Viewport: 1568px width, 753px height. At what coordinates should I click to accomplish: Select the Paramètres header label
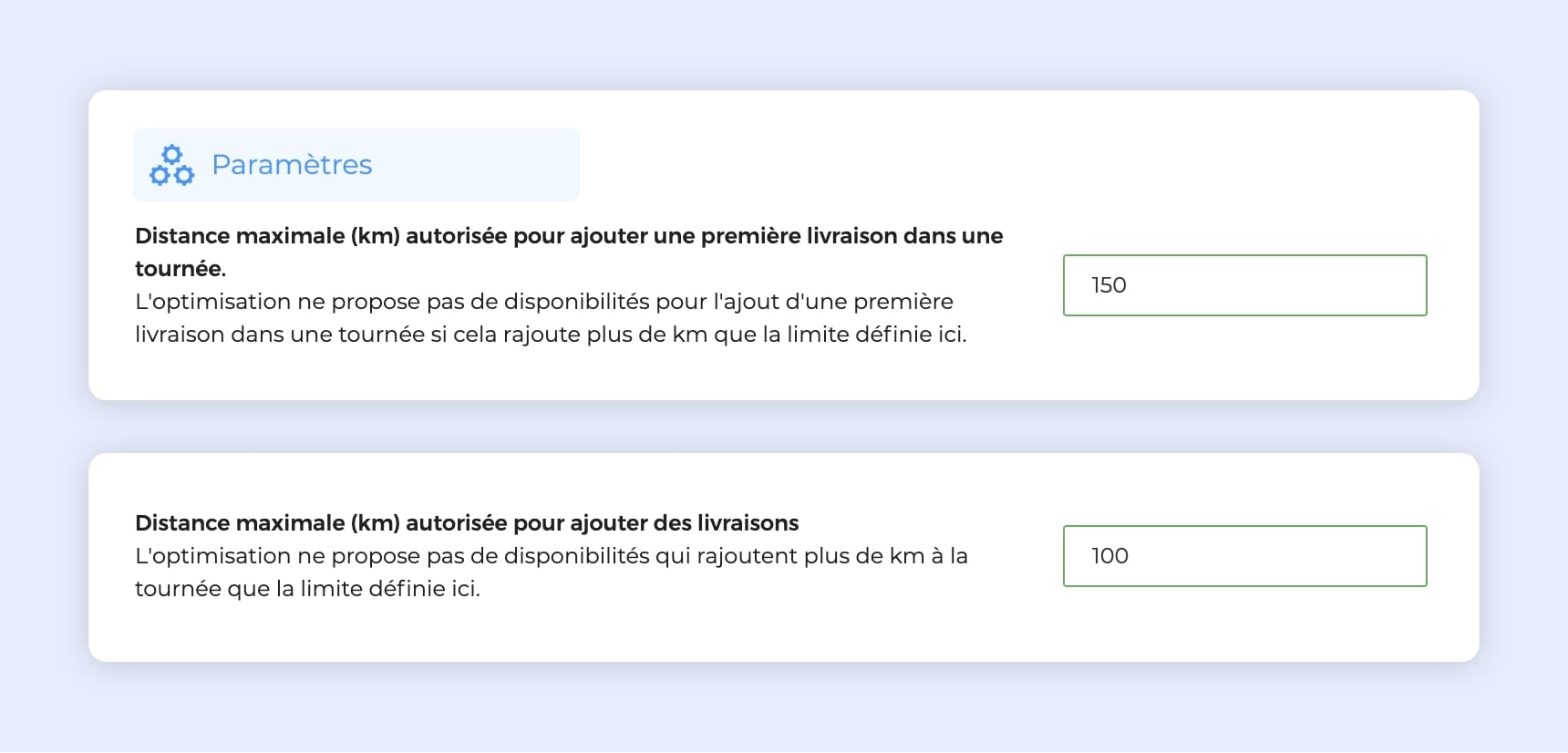pos(292,165)
